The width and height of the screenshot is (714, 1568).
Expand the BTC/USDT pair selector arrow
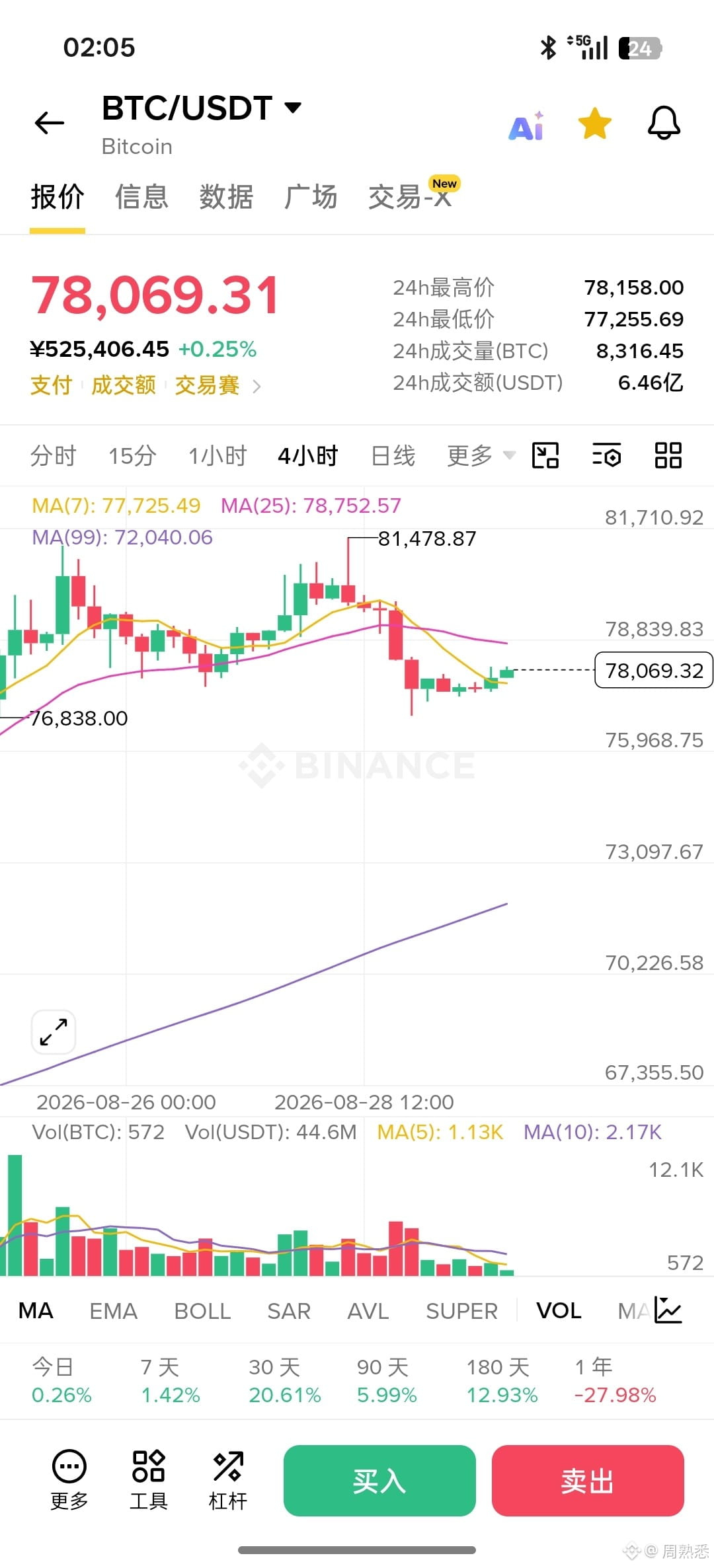292,107
